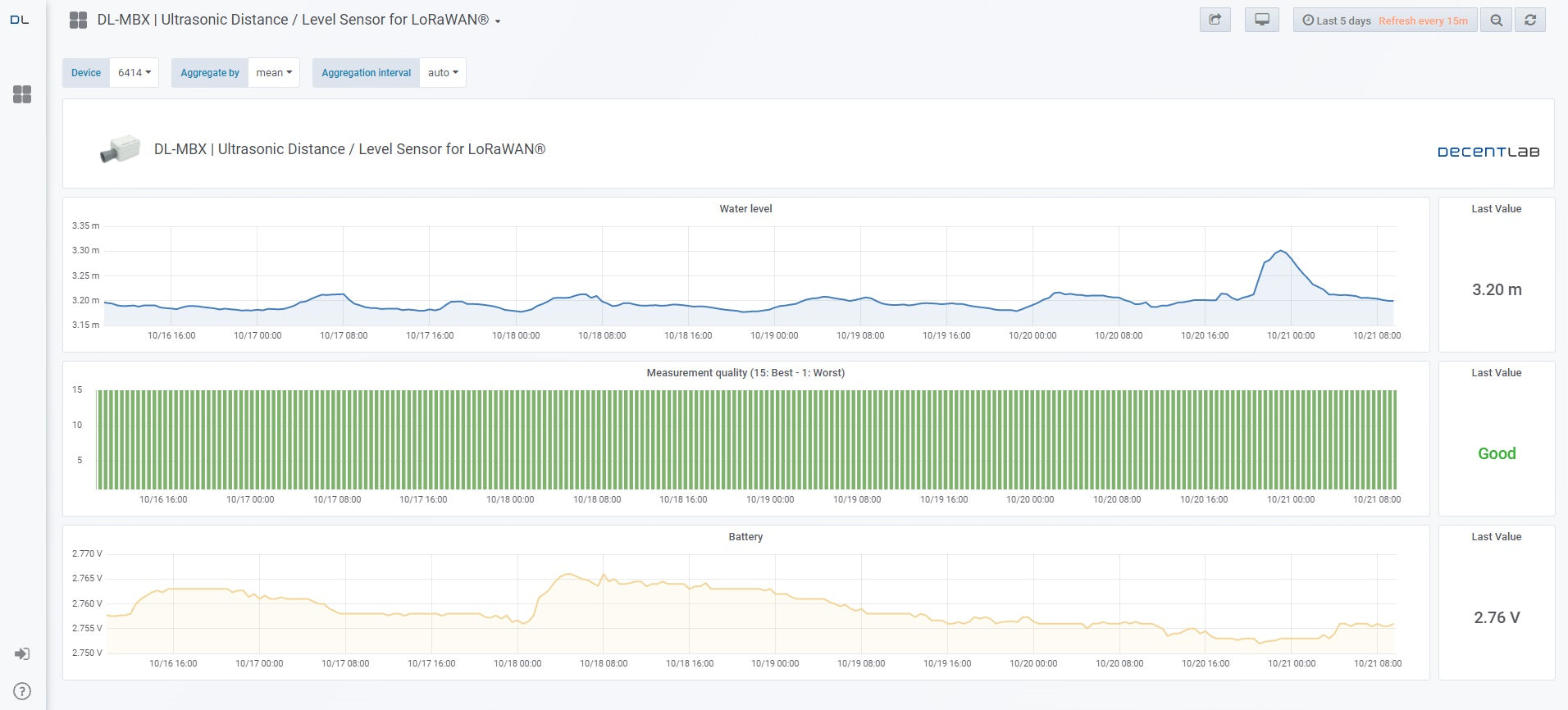Click the sensor device thumbnail image
Image resolution: width=1568 pixels, height=710 pixels.
(x=120, y=149)
